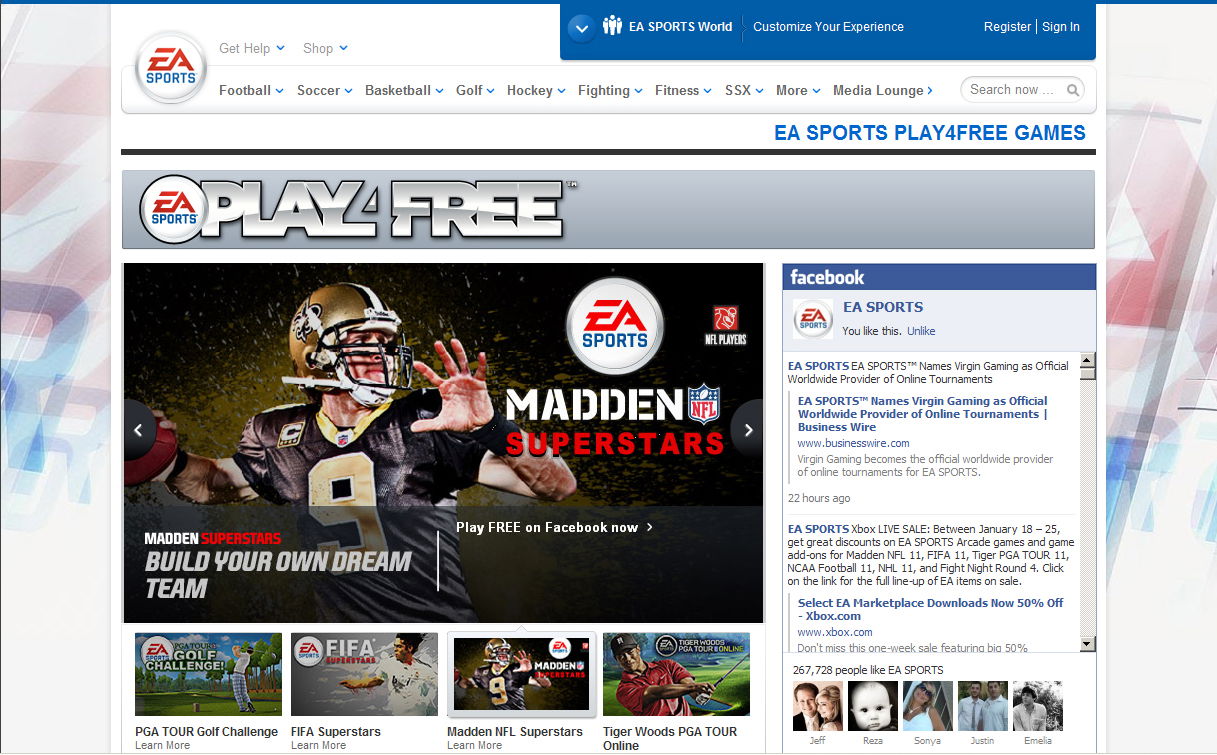1217x755 pixels.
Task: Expand the Hockey menu
Action: pyautogui.click(x=536, y=90)
